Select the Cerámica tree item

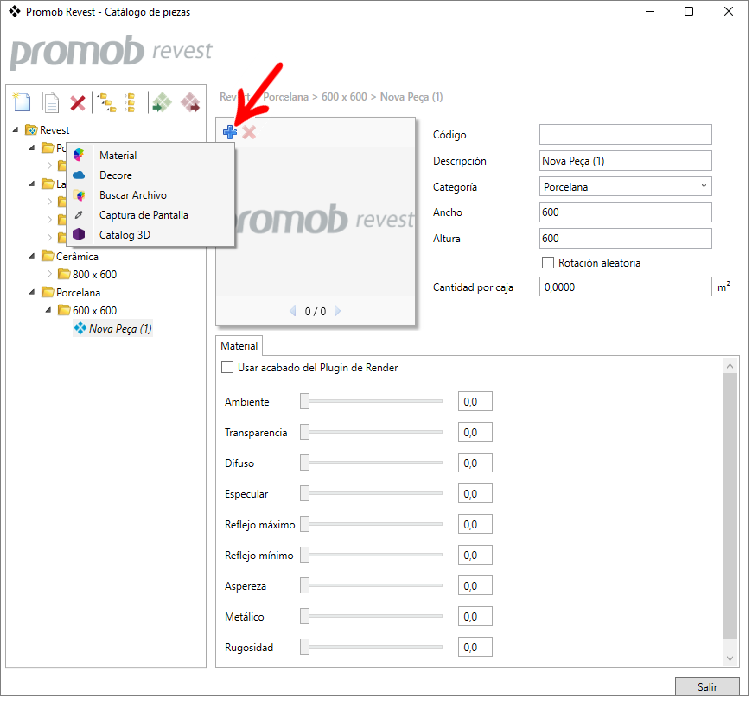(77, 256)
